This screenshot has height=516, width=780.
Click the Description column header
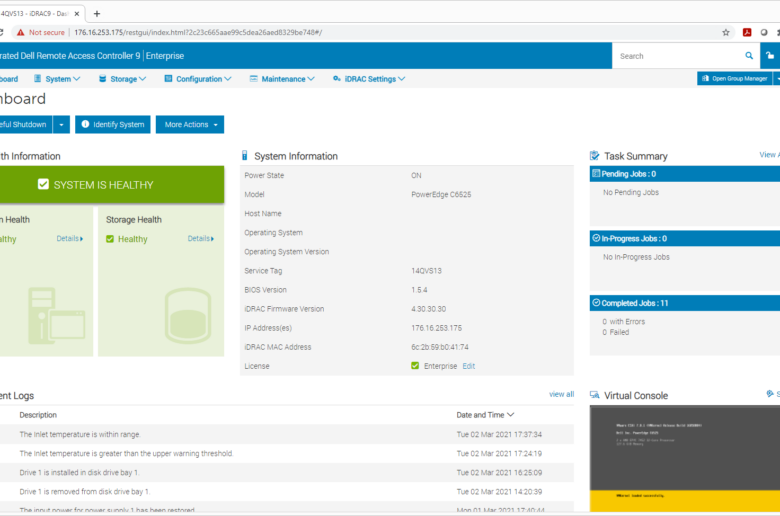click(38, 414)
